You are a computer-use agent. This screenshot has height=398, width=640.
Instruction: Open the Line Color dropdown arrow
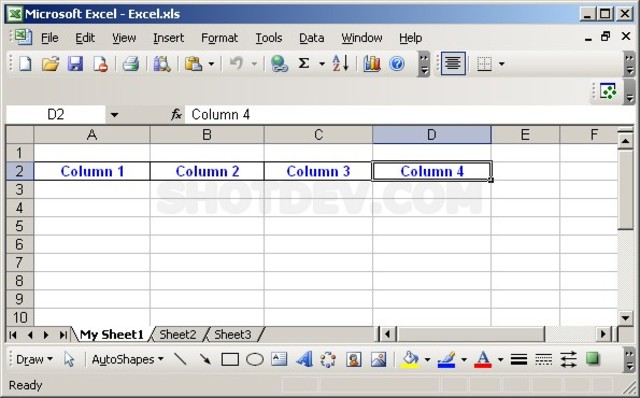coord(464,360)
